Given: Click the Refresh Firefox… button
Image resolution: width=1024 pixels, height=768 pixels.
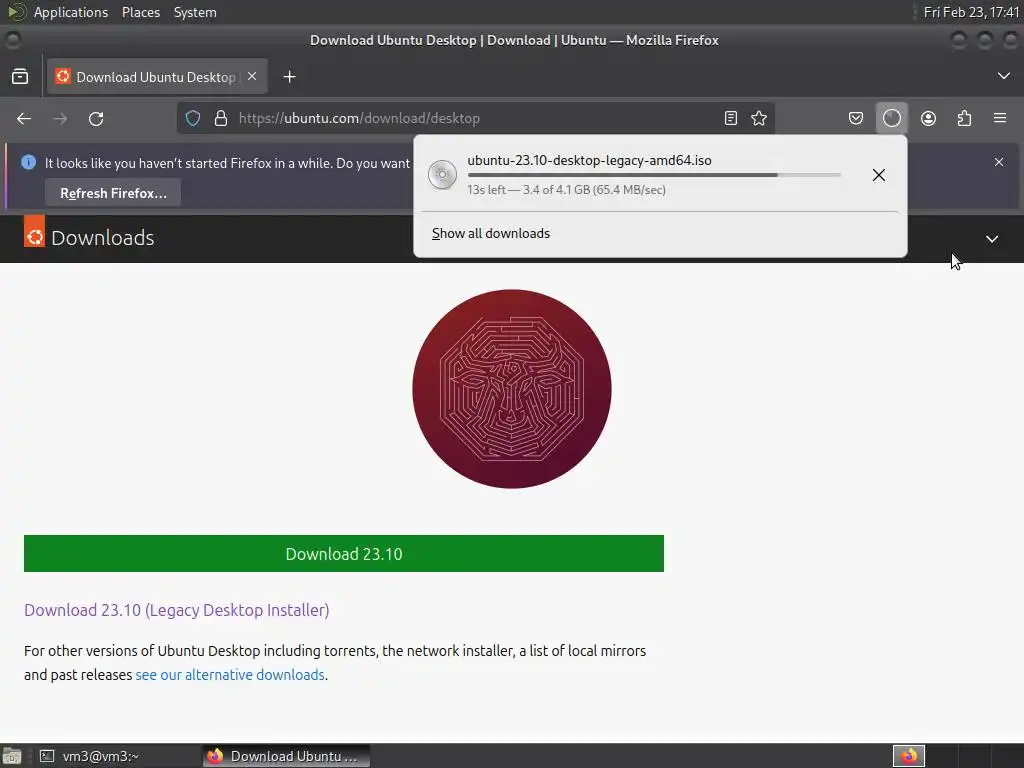Looking at the screenshot, I should tap(113, 193).
